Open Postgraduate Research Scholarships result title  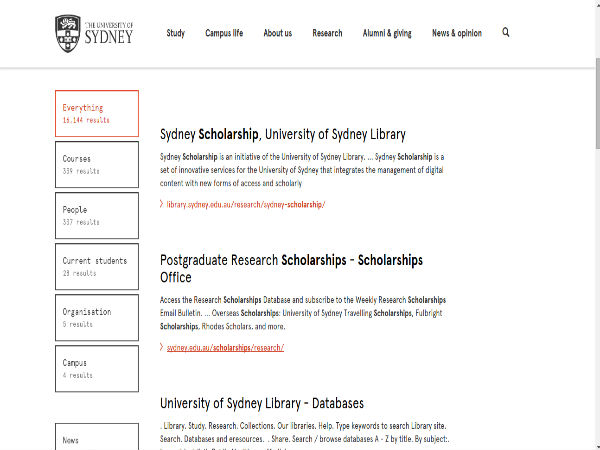tap(291, 269)
